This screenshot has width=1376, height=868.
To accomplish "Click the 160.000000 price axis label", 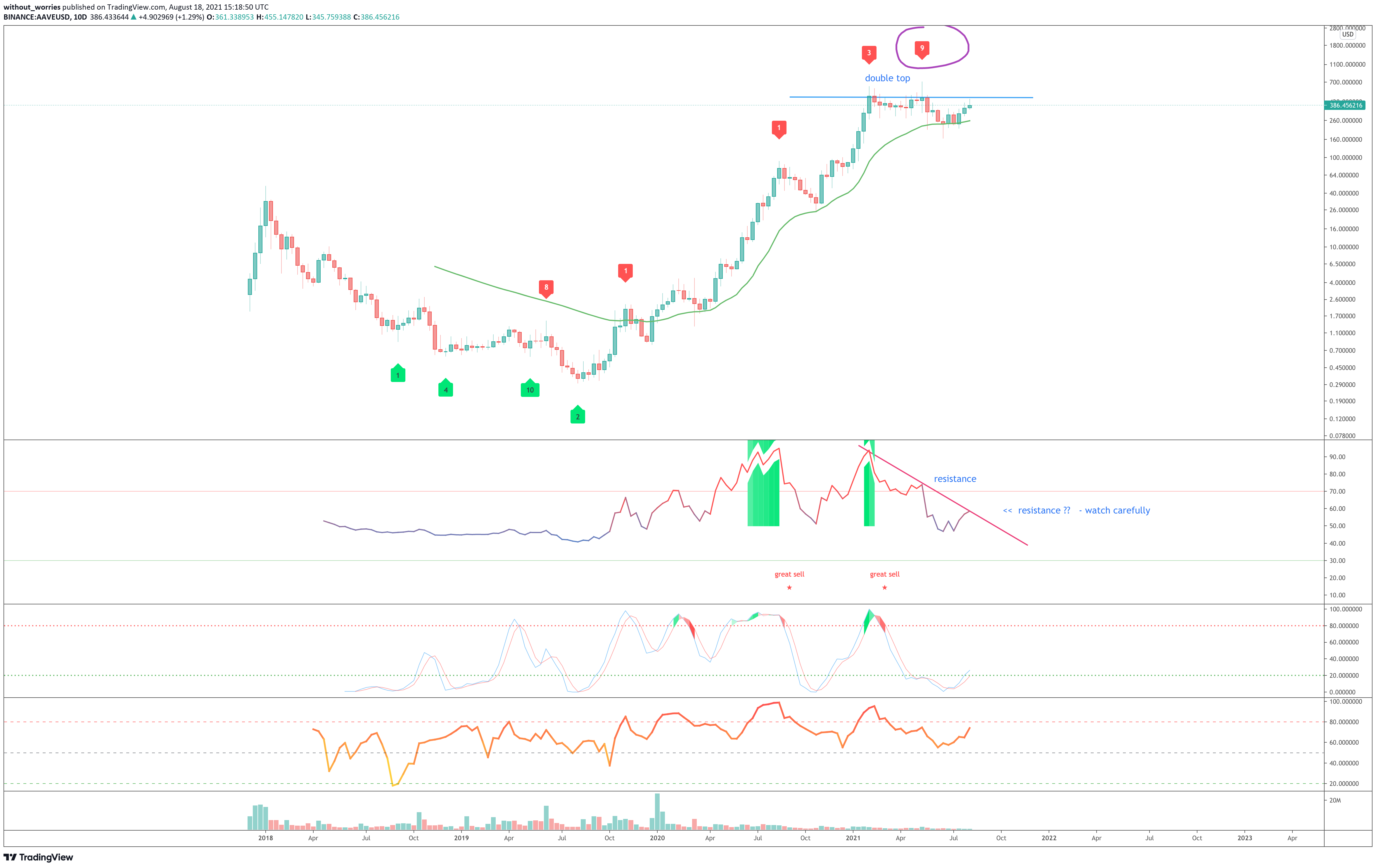I will 1346,139.
